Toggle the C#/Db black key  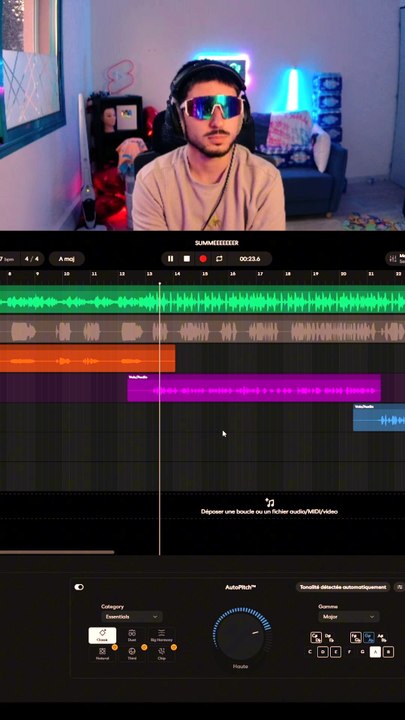tap(316, 637)
